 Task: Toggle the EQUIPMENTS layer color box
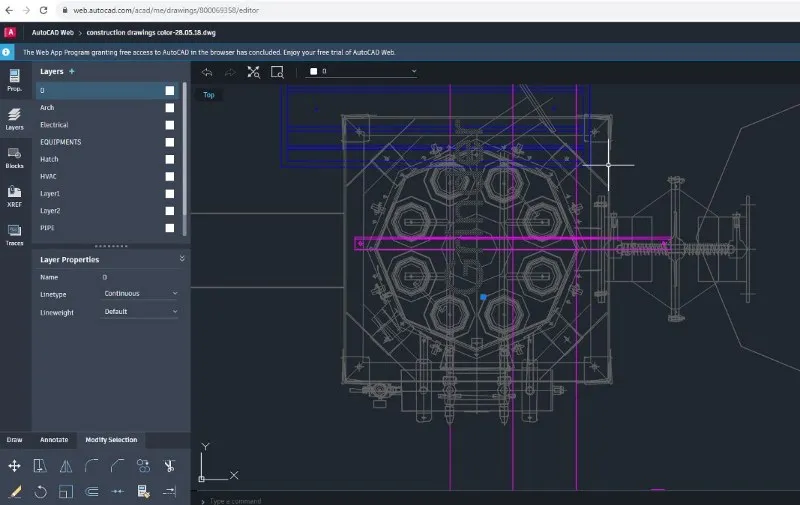click(x=170, y=142)
